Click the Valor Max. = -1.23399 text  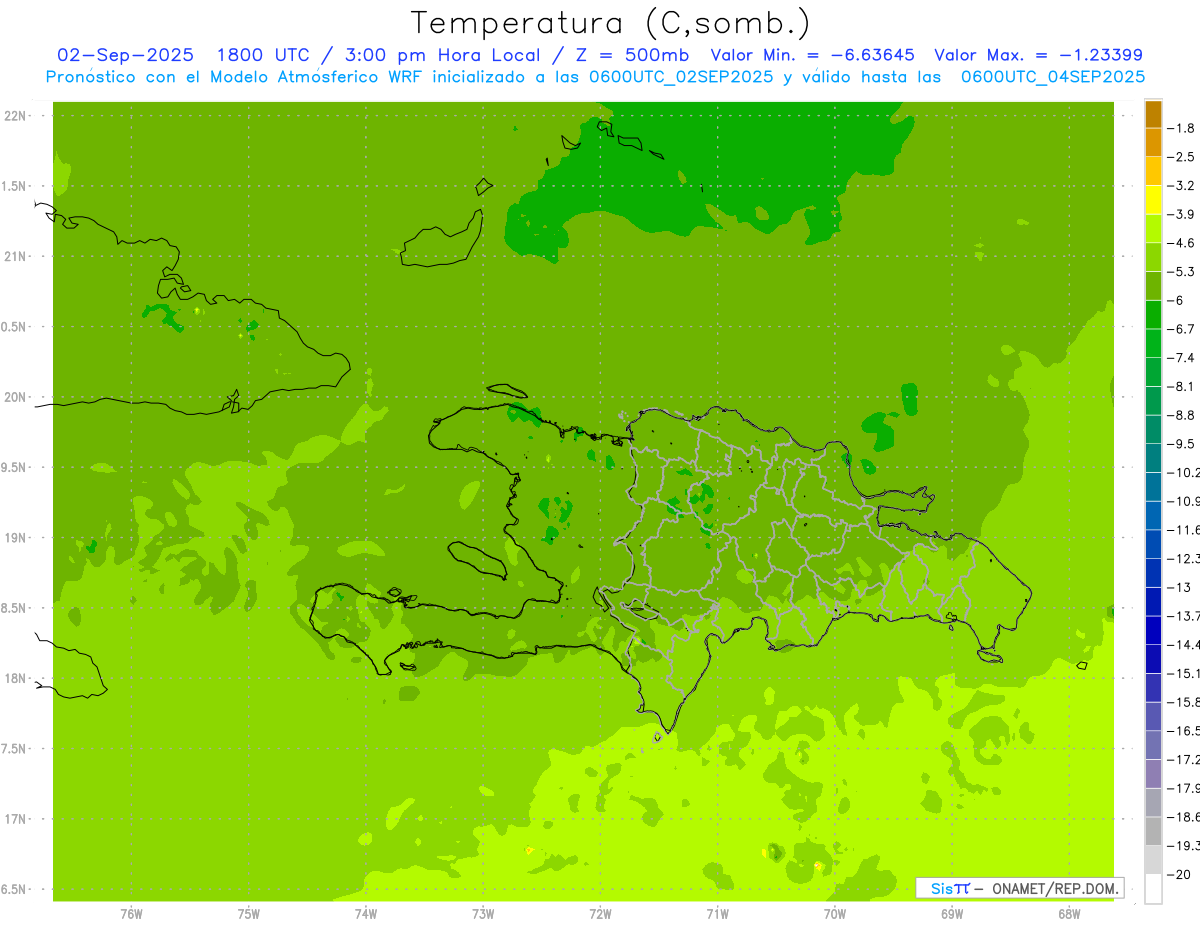tap(1038, 55)
